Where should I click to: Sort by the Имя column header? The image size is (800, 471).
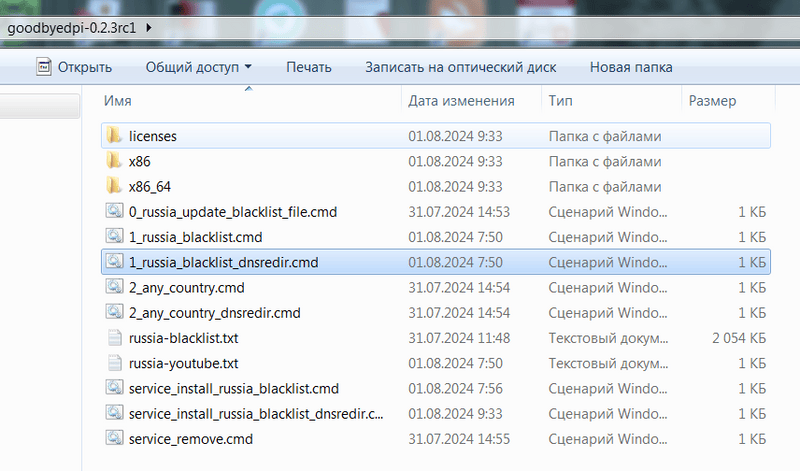pyautogui.click(x=118, y=101)
